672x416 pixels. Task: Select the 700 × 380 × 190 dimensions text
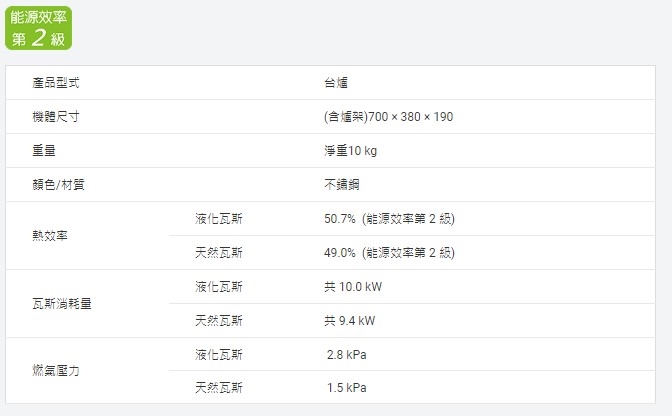[x=410, y=117]
